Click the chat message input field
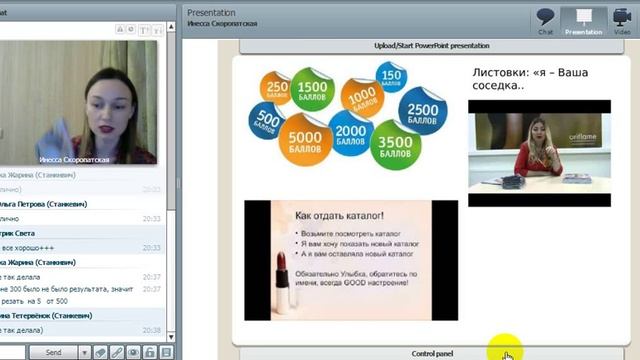 coord(12,352)
